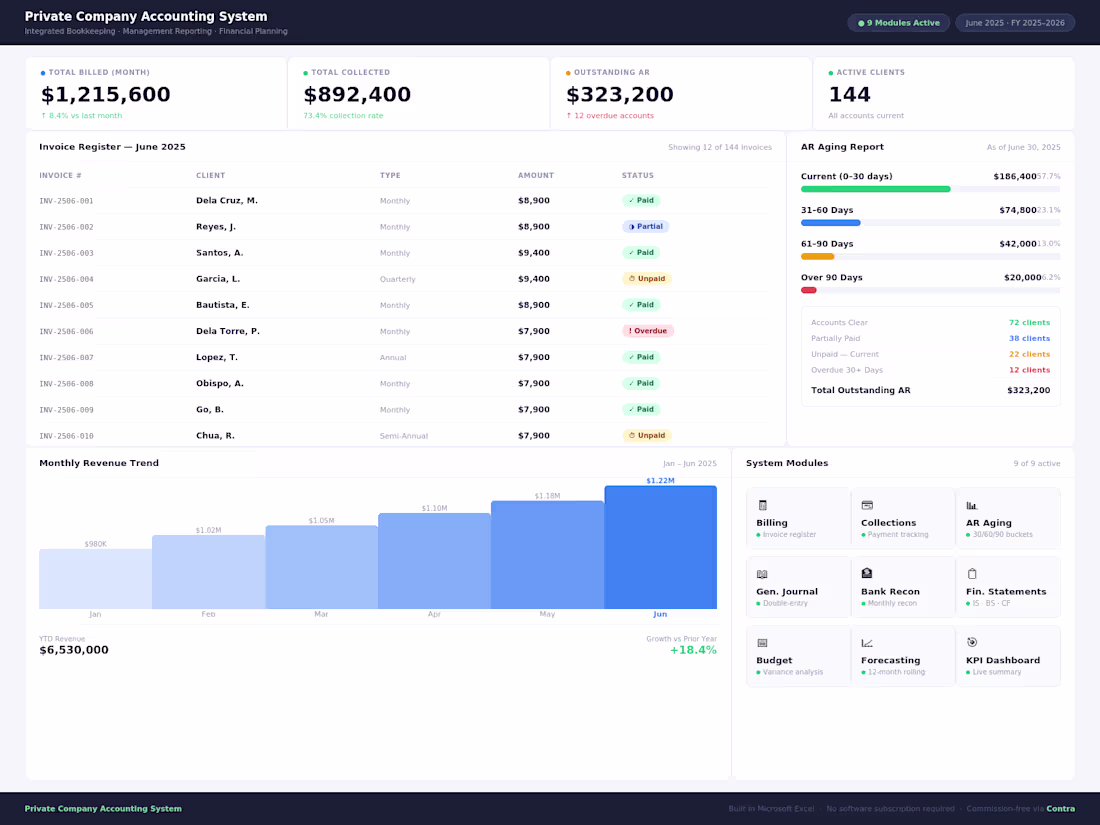Select invoice INV-2506-008
The width and height of the screenshot is (1100, 825).
coord(66,384)
